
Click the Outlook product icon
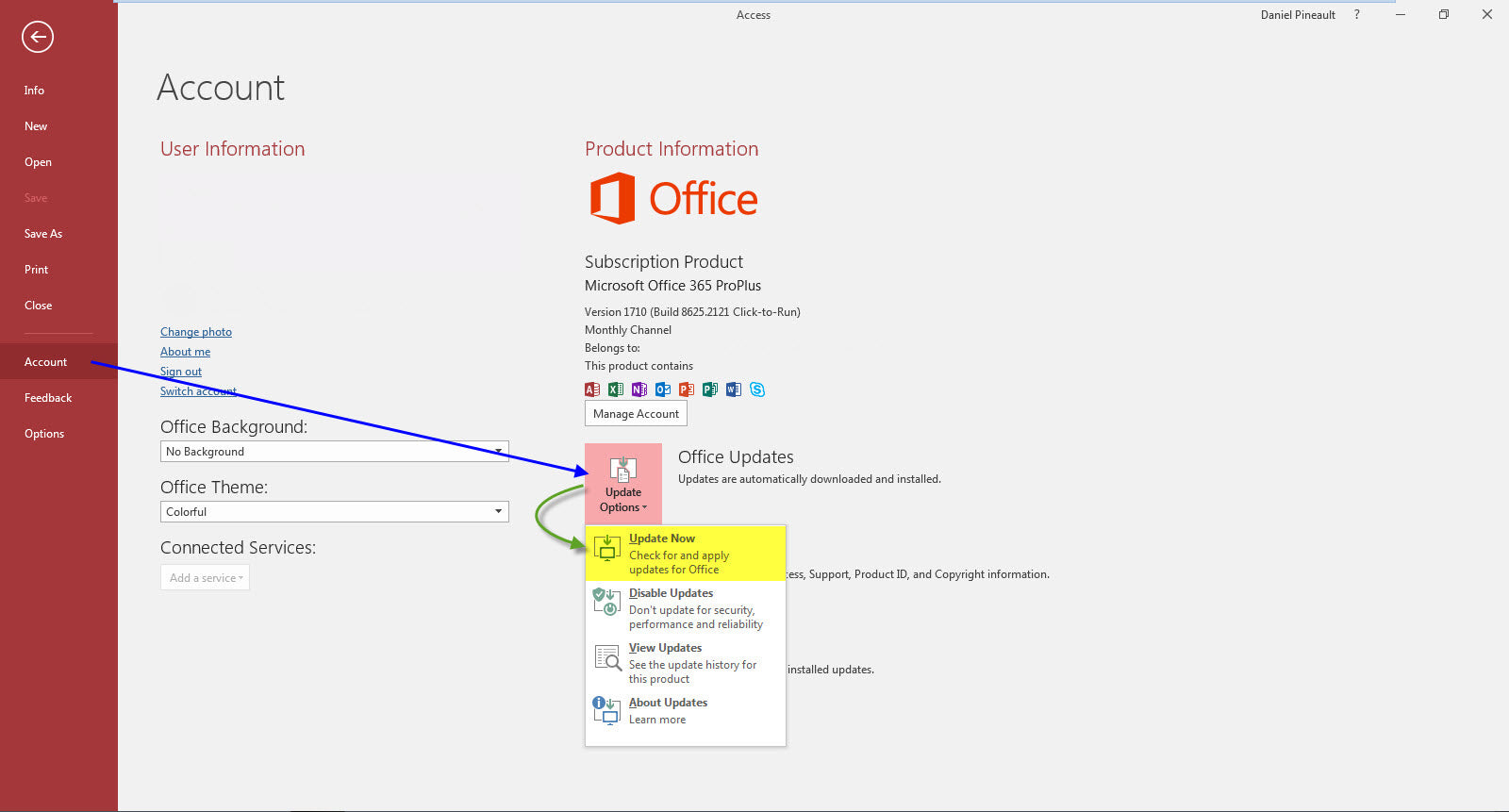click(663, 389)
